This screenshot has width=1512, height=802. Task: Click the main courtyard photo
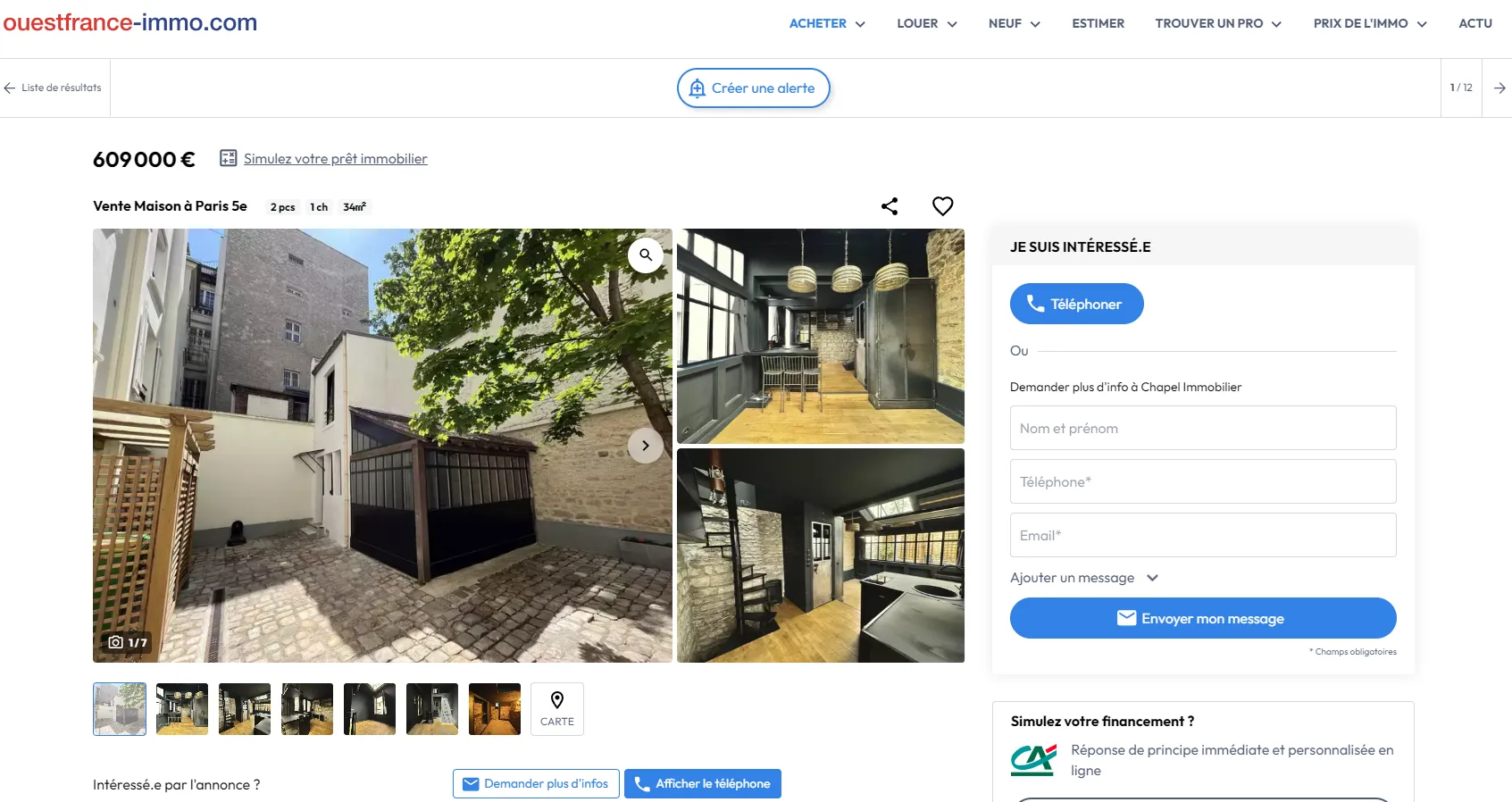[x=382, y=446]
